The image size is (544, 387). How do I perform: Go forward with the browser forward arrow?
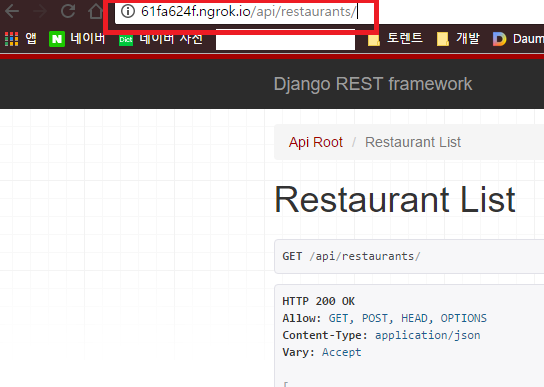[40, 11]
